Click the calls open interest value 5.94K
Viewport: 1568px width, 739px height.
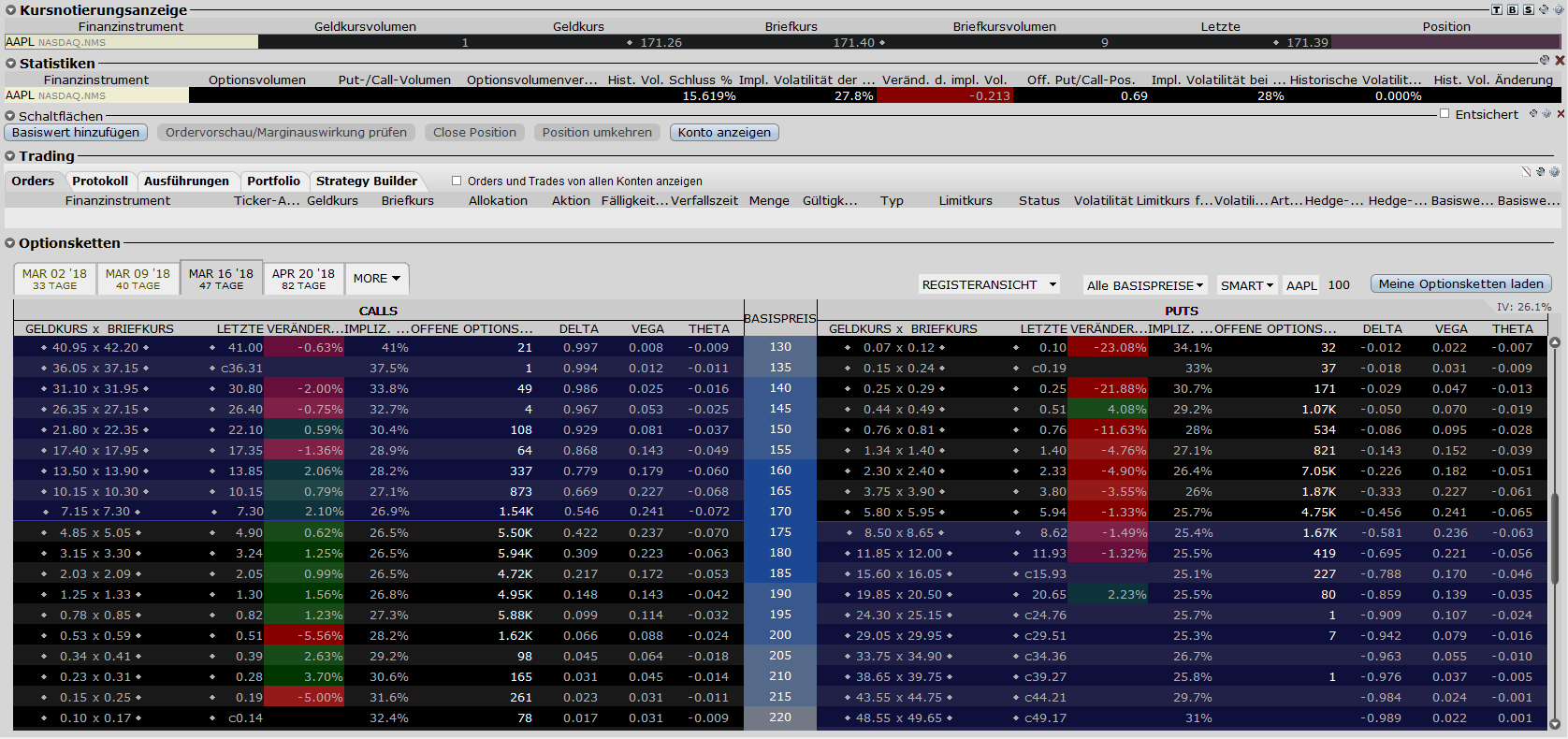(515, 553)
